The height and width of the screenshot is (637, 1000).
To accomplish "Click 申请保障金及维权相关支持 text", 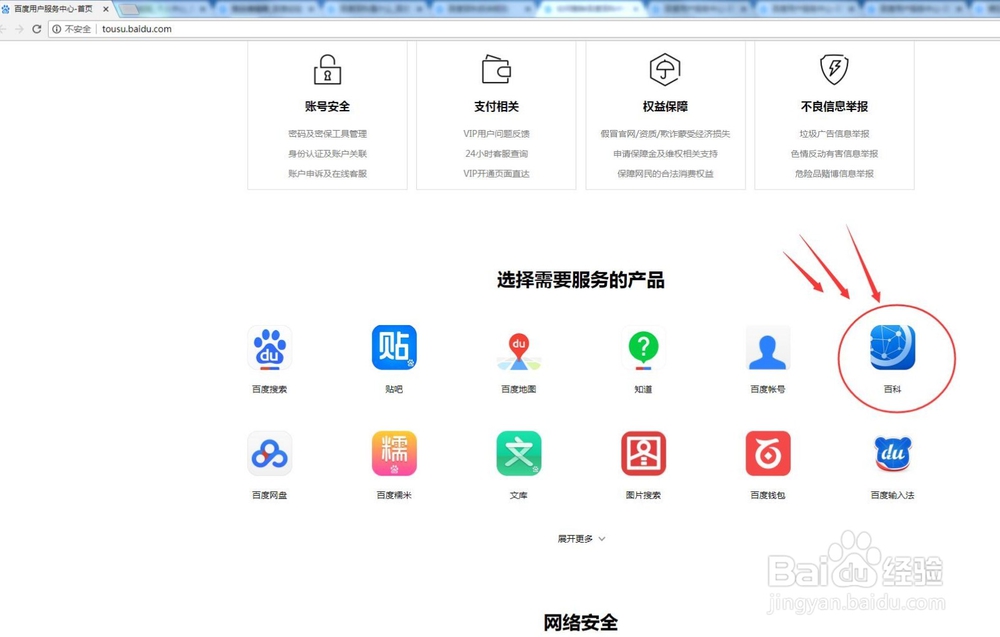I will point(665,154).
